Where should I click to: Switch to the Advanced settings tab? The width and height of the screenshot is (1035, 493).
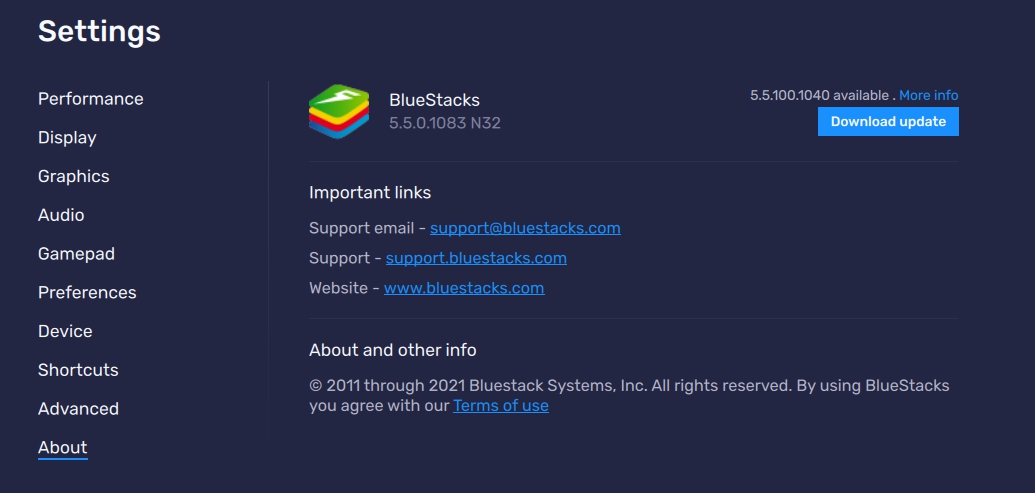click(x=78, y=409)
